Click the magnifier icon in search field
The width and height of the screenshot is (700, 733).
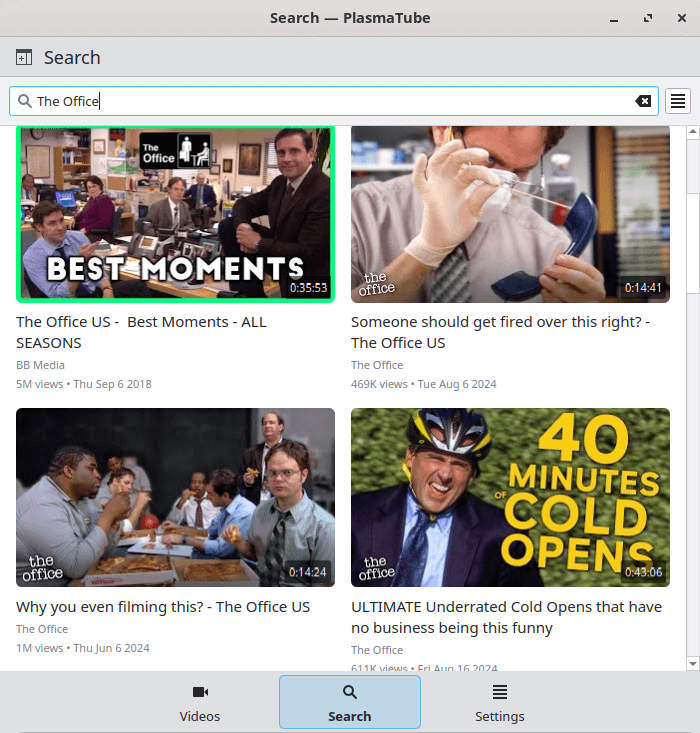(24, 101)
